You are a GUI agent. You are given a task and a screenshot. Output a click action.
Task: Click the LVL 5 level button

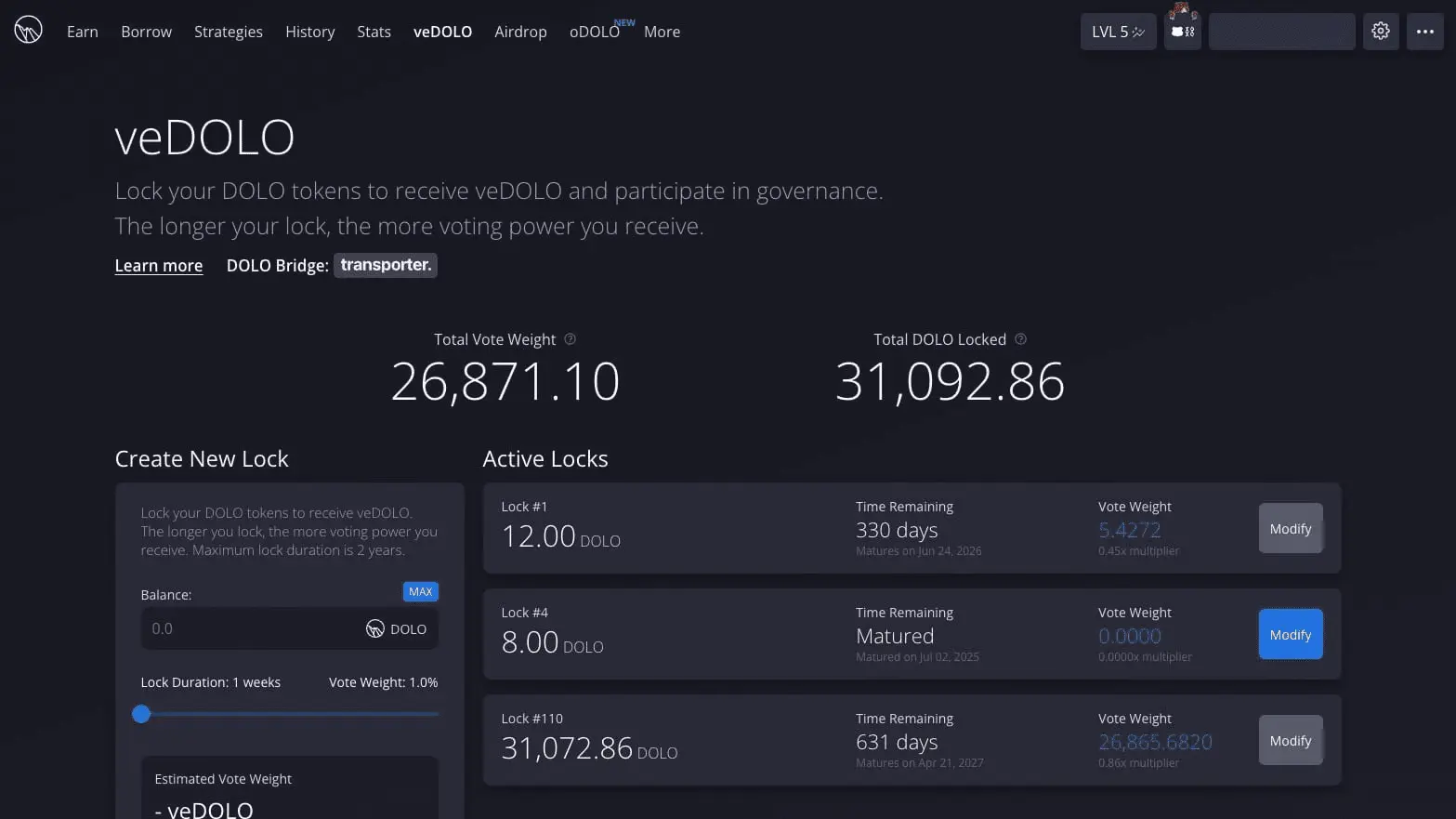(x=1118, y=32)
